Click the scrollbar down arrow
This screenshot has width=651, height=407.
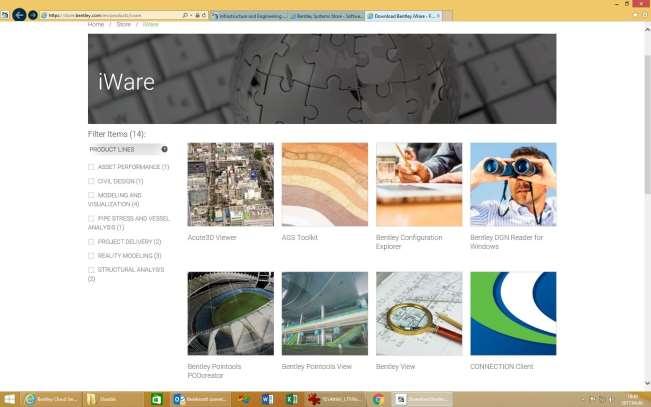(x=647, y=383)
